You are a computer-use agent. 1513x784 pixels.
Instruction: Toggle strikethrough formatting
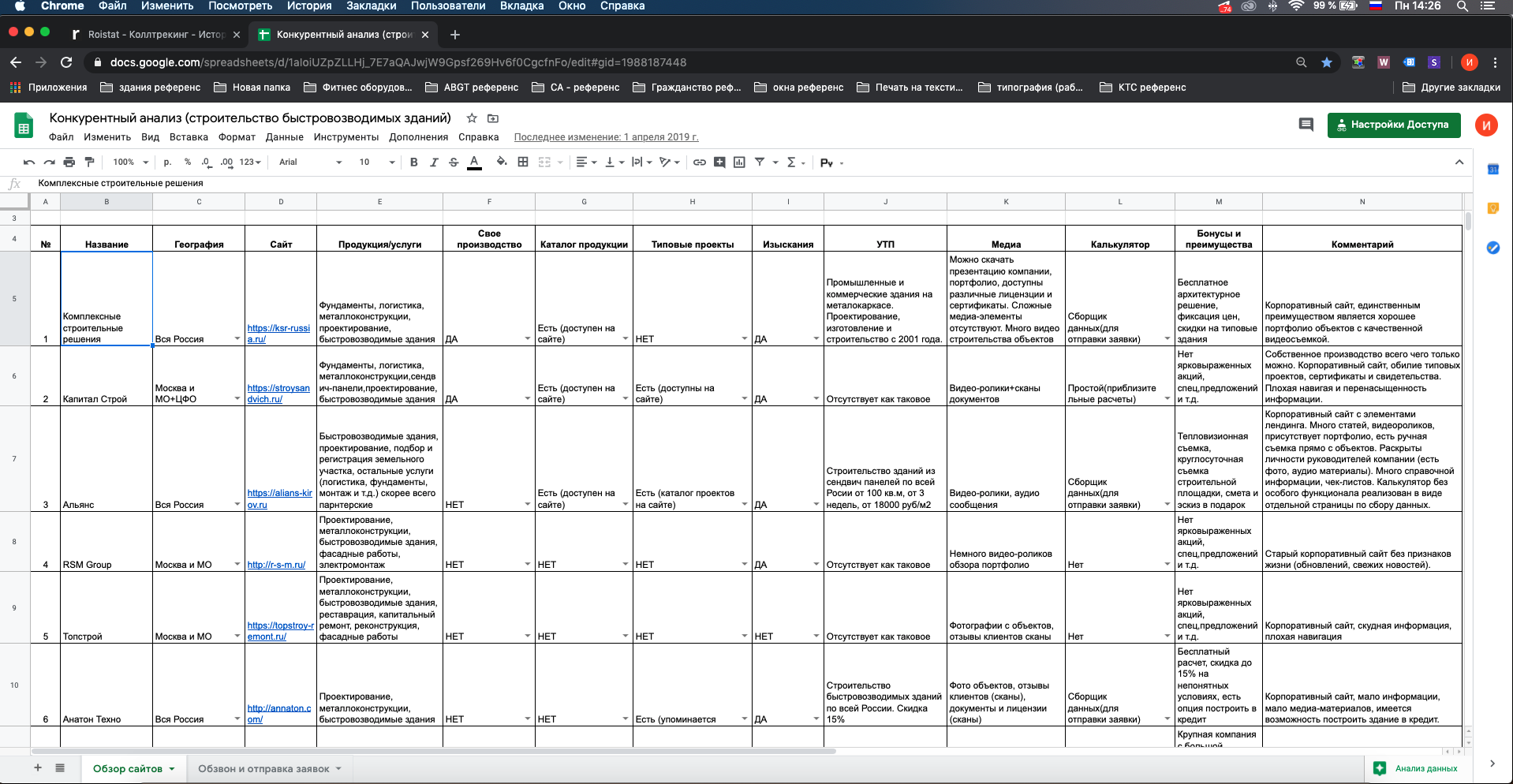[x=454, y=162]
